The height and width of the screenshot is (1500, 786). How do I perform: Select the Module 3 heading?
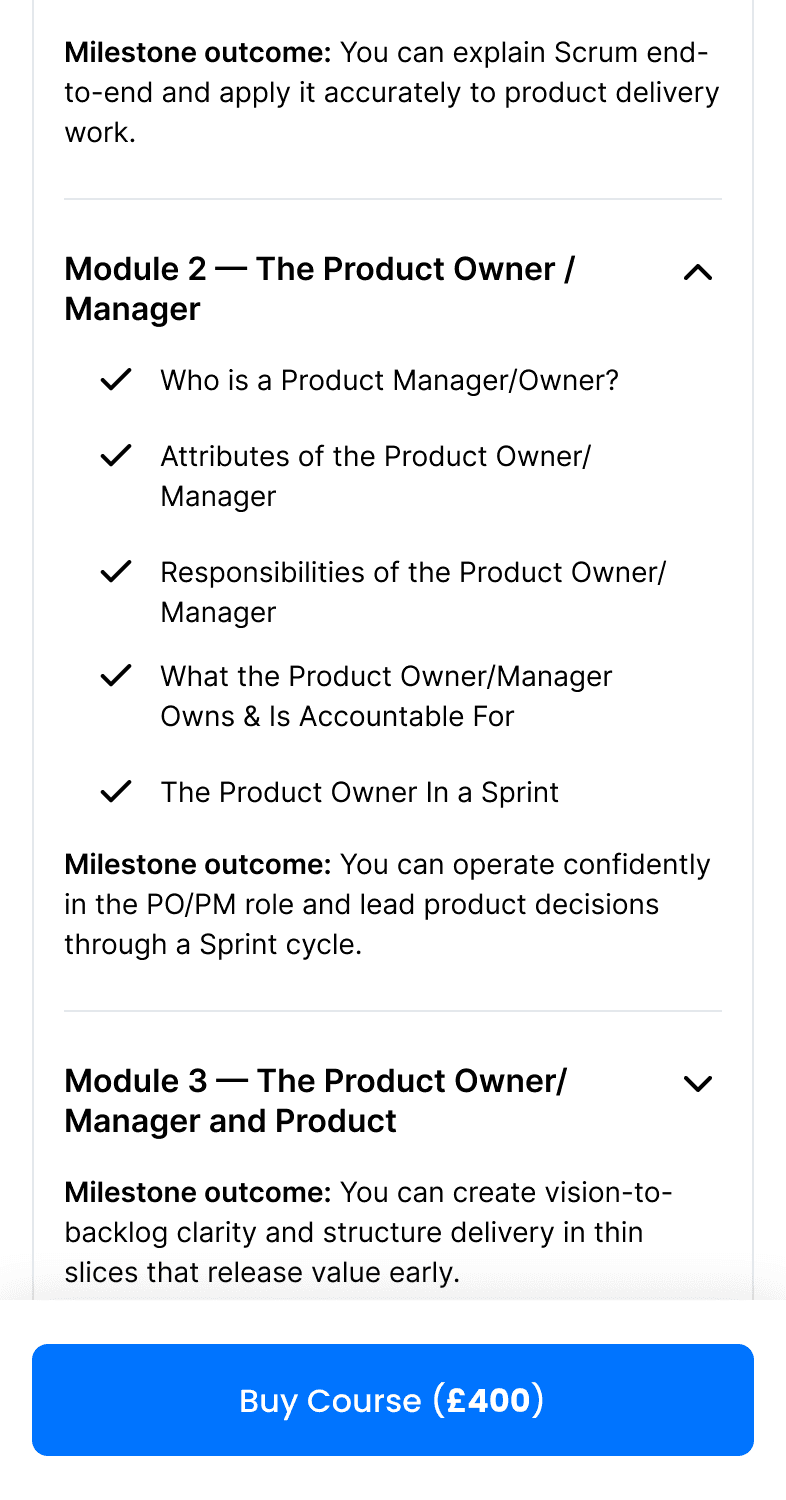[x=317, y=1100]
